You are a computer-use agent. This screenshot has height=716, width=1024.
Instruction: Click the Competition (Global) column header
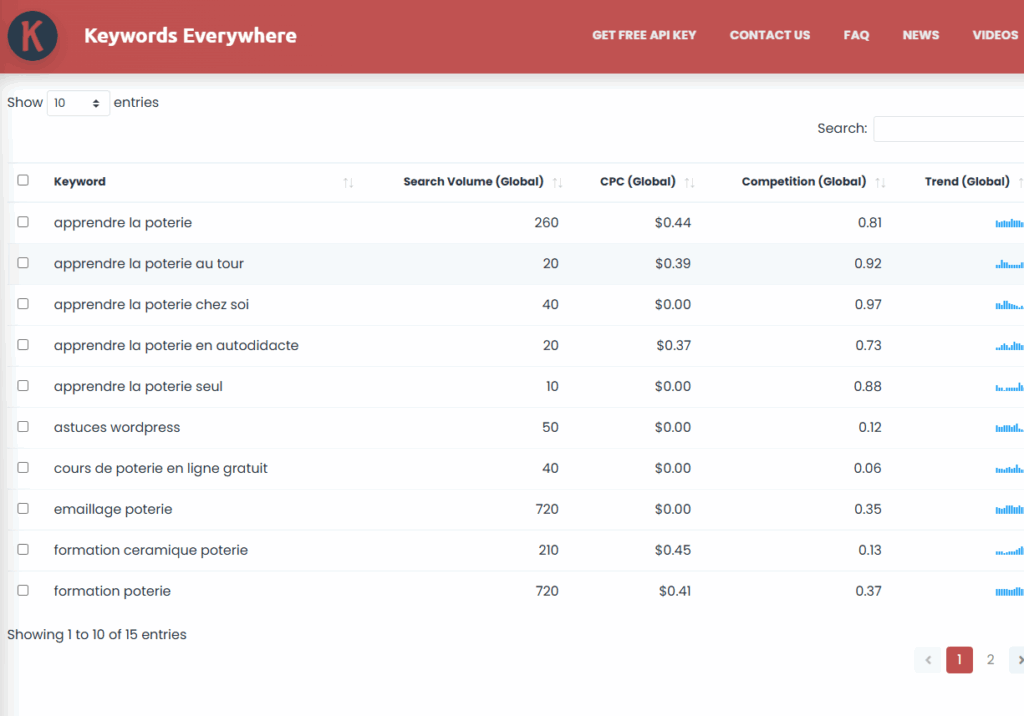pos(804,182)
